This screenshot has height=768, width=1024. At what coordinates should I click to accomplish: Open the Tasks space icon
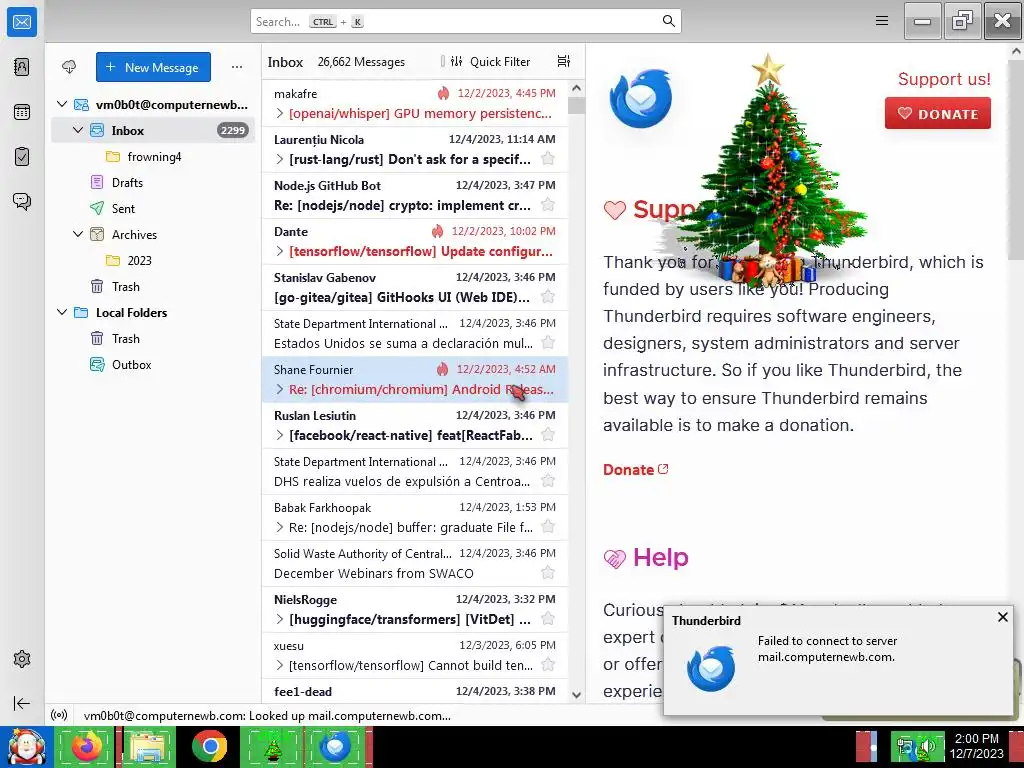tap(22, 157)
